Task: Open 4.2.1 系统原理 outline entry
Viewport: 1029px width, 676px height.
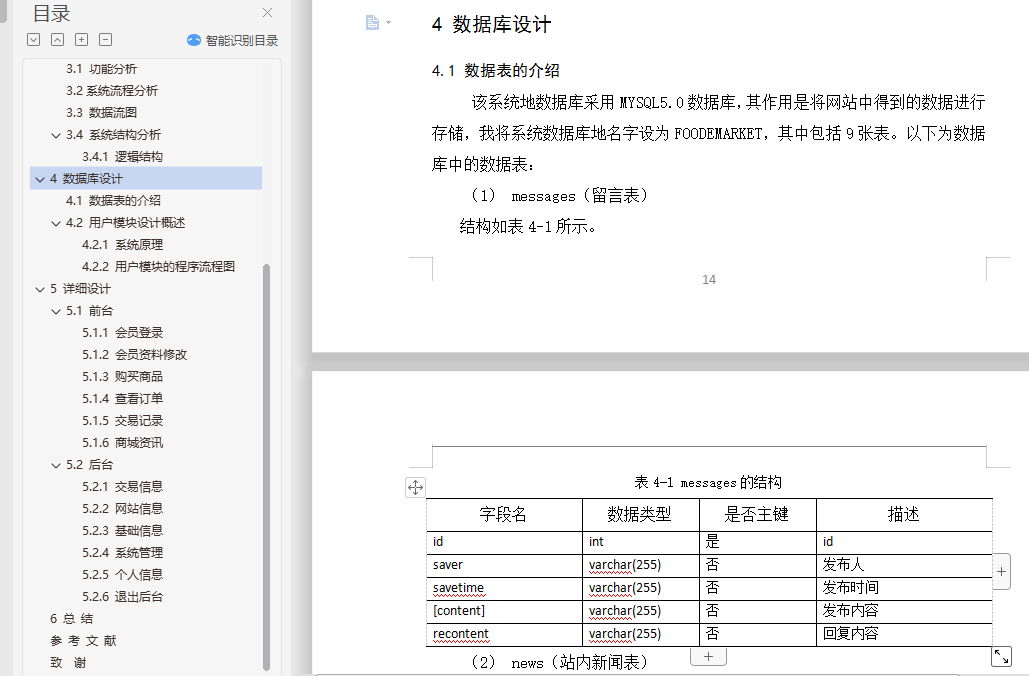Action: click(122, 245)
